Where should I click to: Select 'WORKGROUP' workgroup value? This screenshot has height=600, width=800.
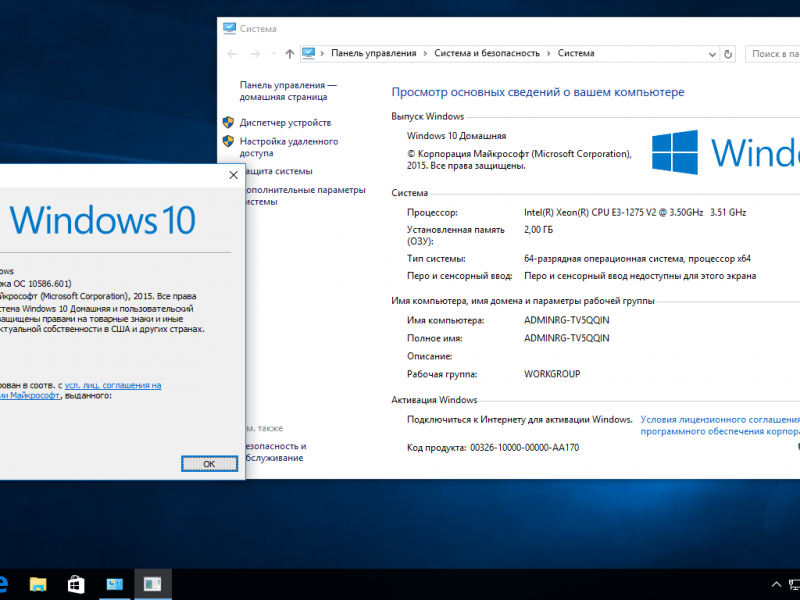click(x=552, y=374)
